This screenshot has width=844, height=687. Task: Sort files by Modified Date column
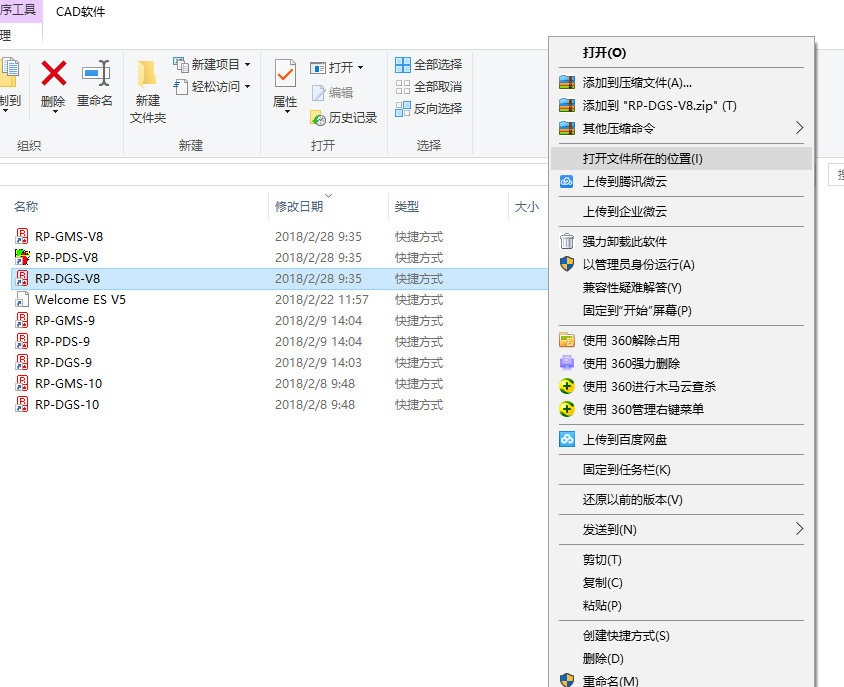click(x=299, y=207)
